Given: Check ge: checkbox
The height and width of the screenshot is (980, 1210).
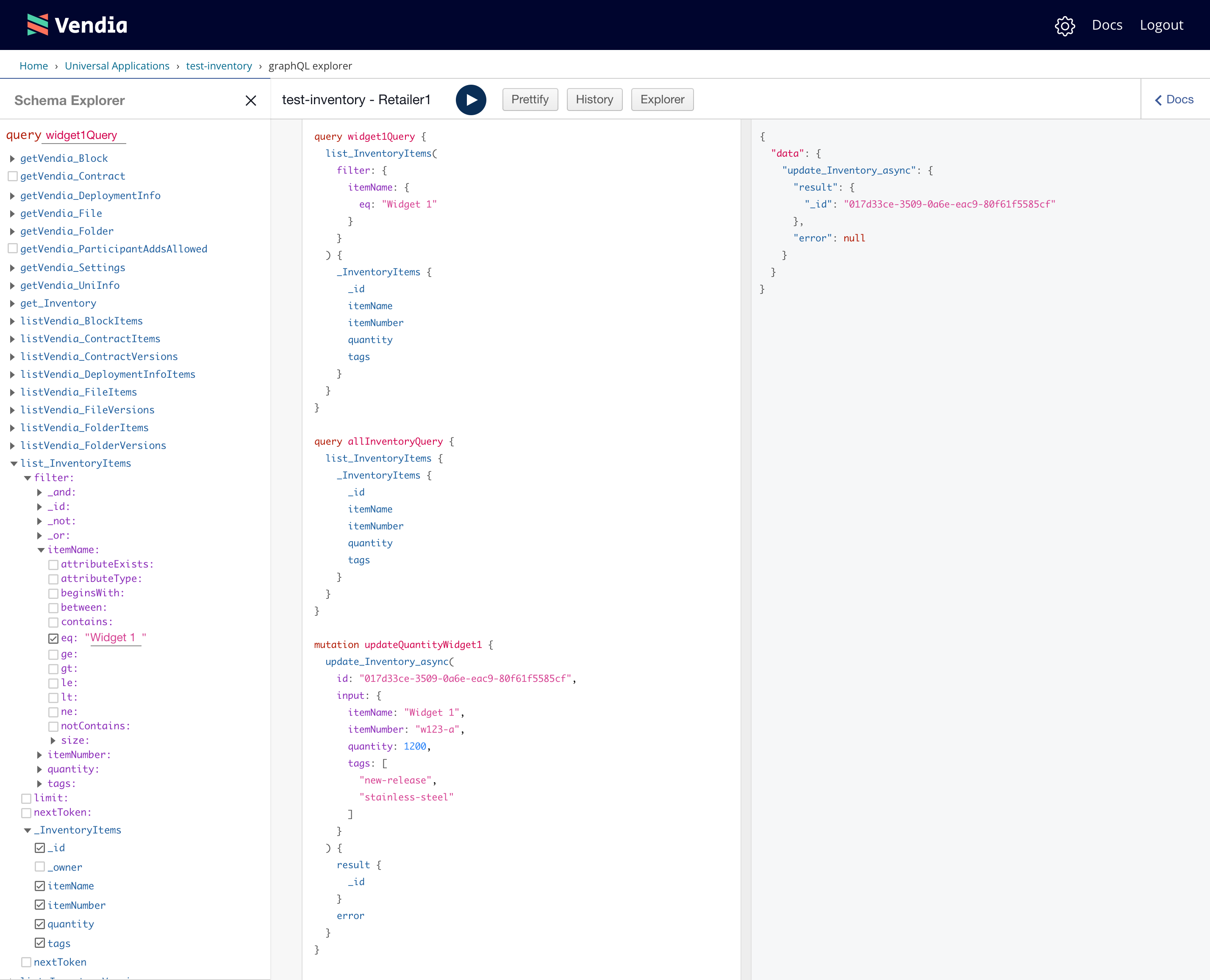Looking at the screenshot, I should click(x=53, y=655).
